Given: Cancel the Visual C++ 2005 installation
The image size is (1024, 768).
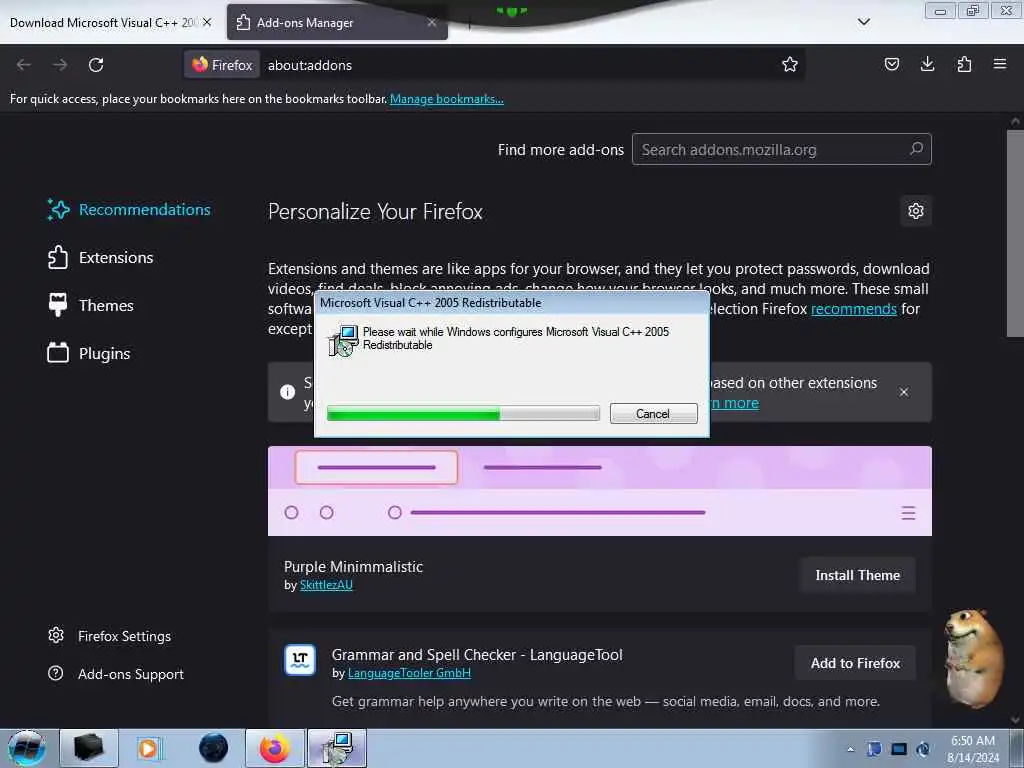Looking at the screenshot, I should coord(653,413).
